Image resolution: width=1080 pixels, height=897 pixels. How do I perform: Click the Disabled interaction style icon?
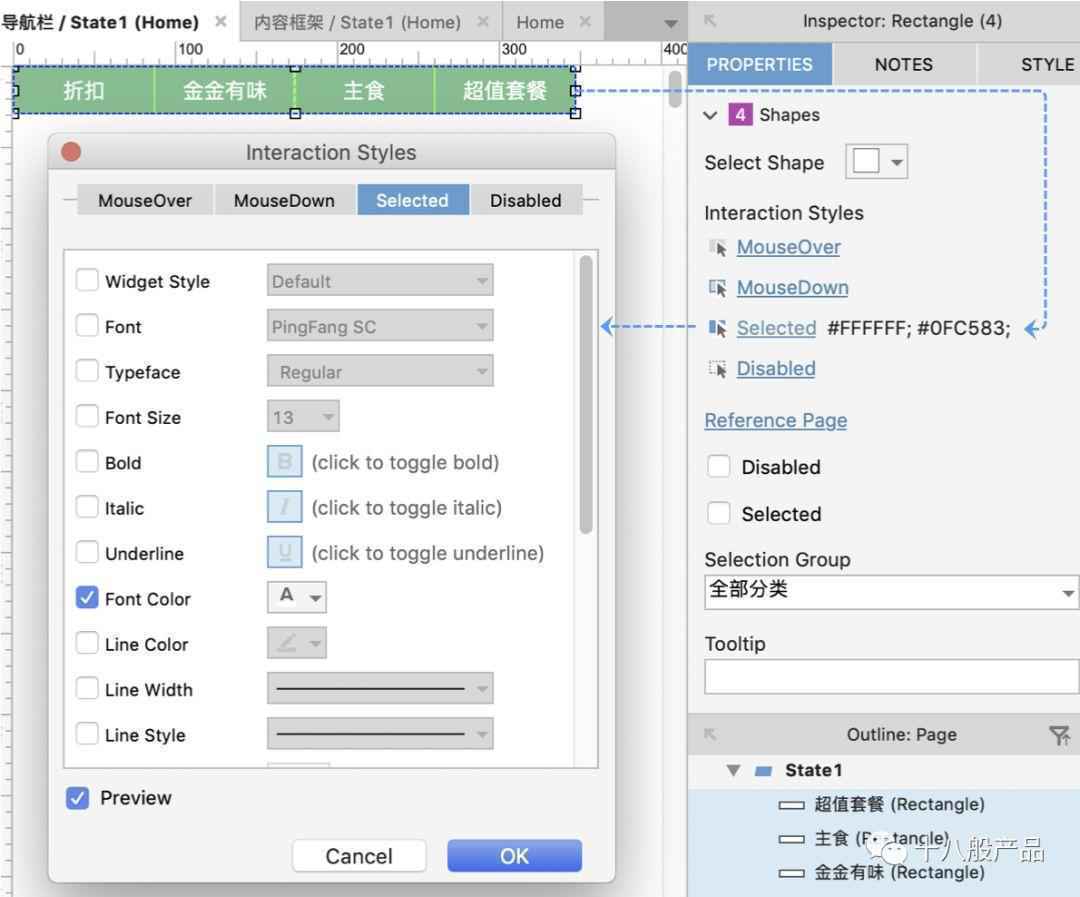pyautogui.click(x=718, y=369)
